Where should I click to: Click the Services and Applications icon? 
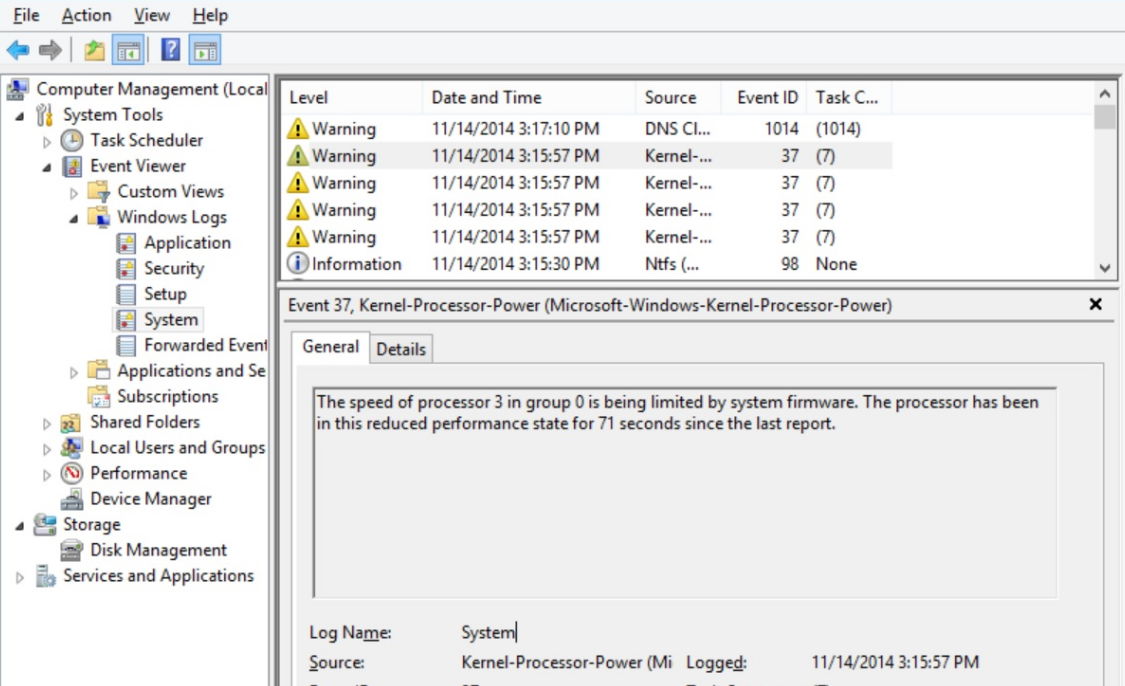click(45, 576)
